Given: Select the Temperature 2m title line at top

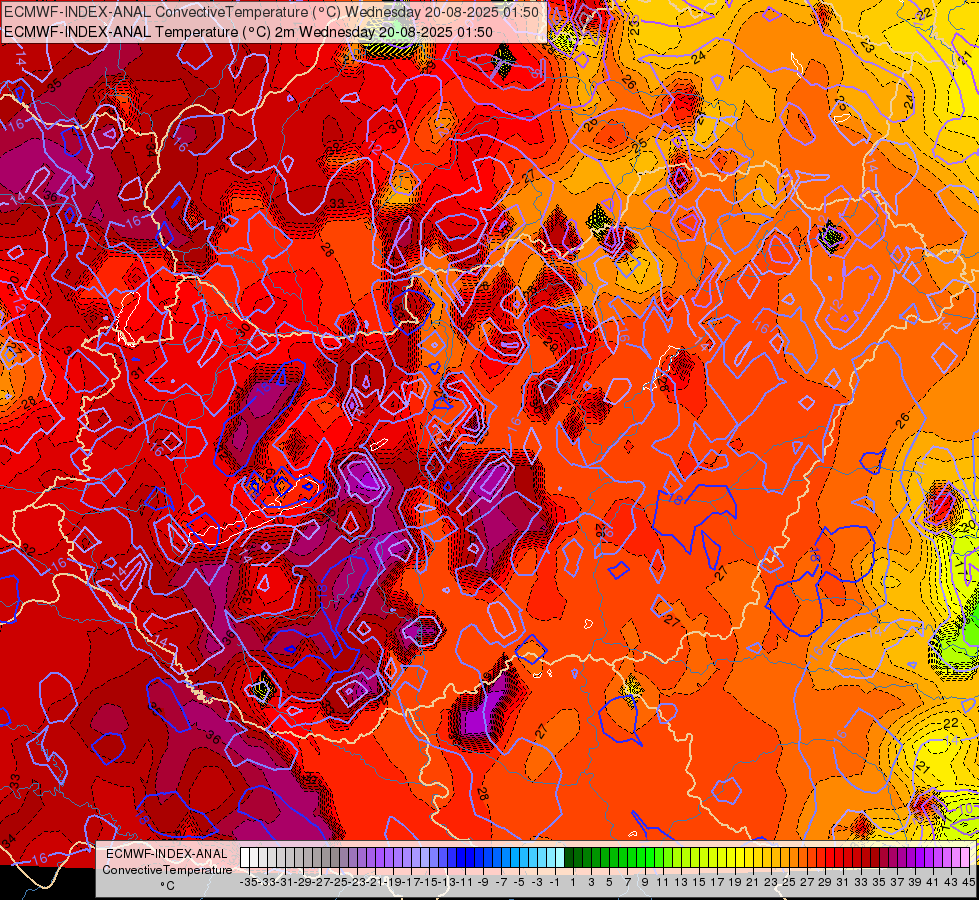Looking at the screenshot, I should [248, 32].
